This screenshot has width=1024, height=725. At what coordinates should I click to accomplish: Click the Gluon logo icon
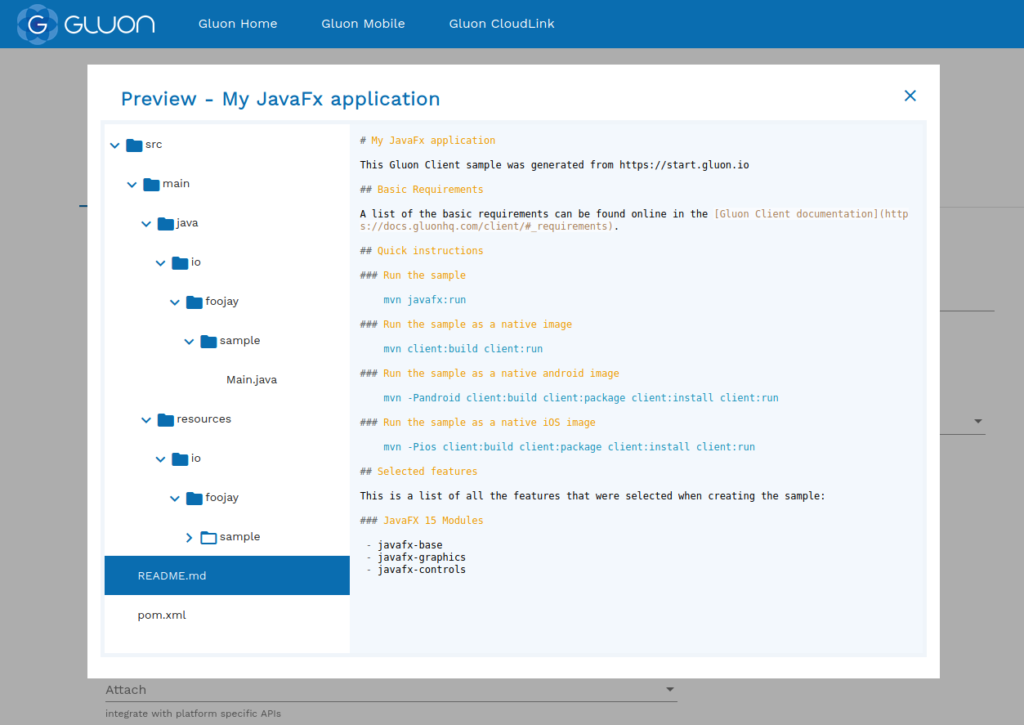pos(36,25)
